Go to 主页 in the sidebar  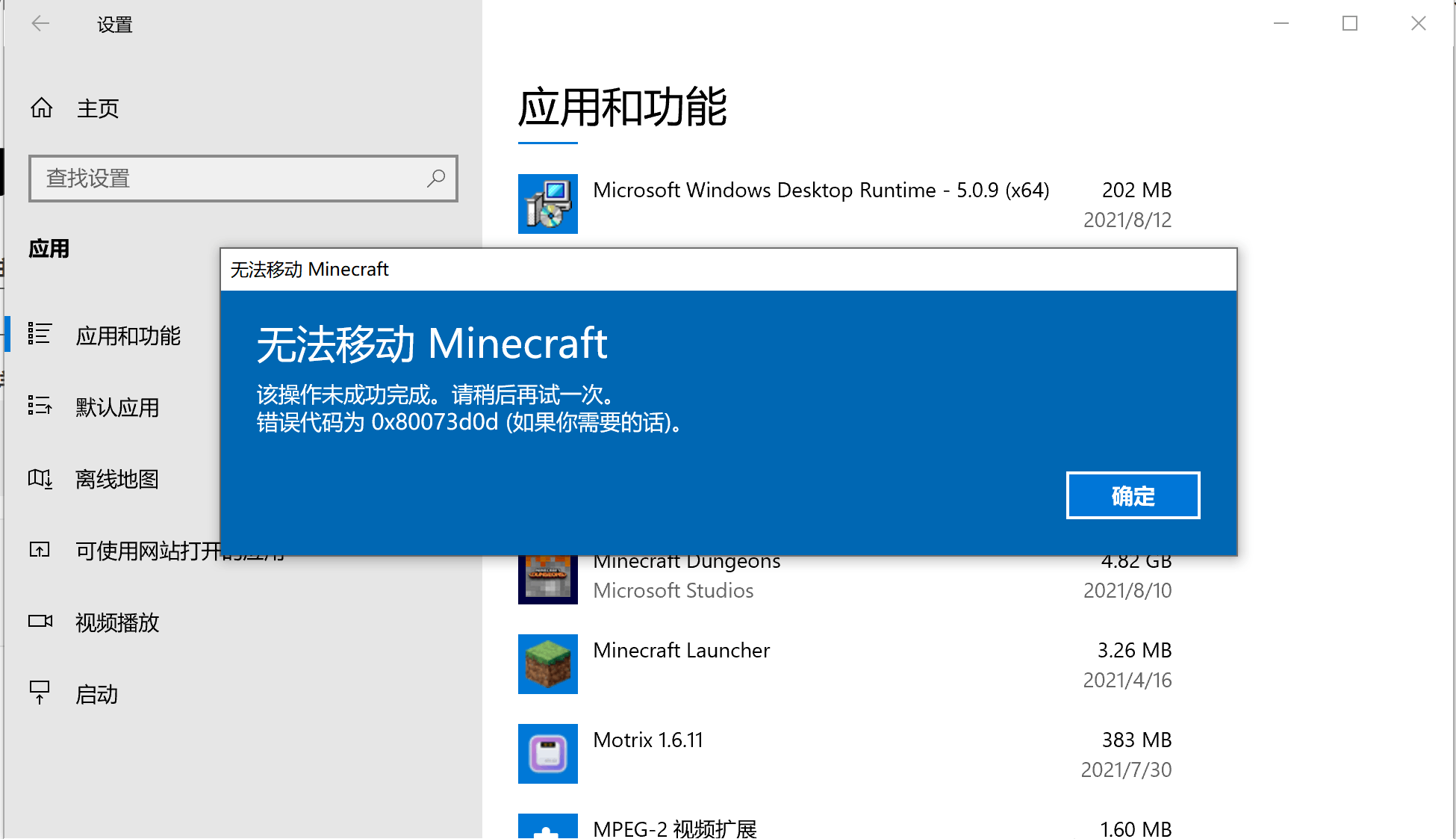(x=98, y=109)
